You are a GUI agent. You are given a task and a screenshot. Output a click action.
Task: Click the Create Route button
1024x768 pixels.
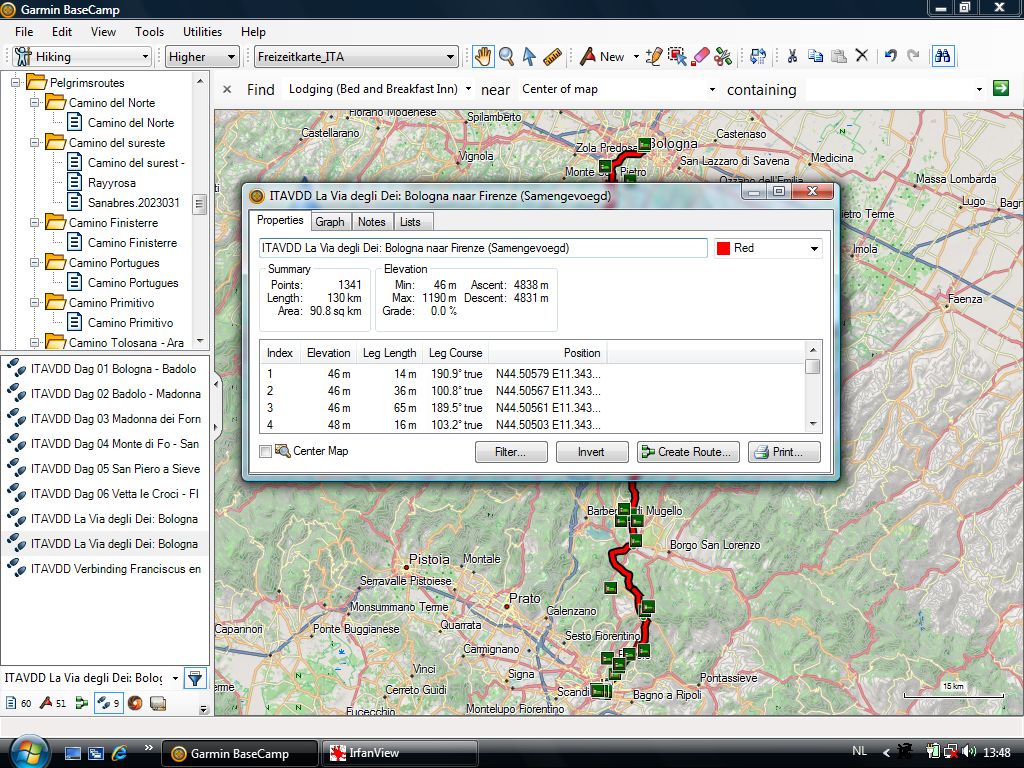pos(689,452)
